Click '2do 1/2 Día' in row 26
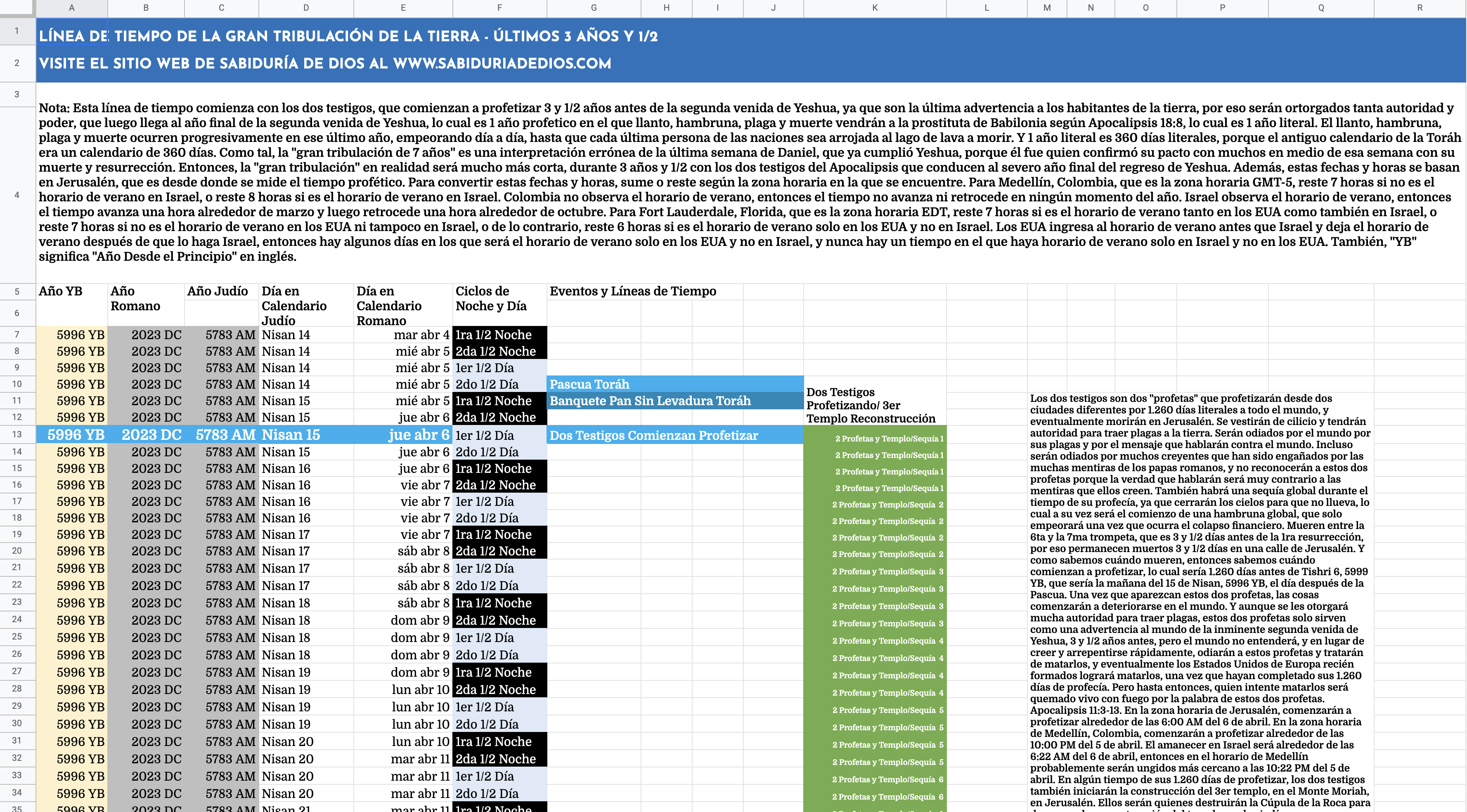Image resolution: width=1467 pixels, height=812 pixels. coord(499,655)
